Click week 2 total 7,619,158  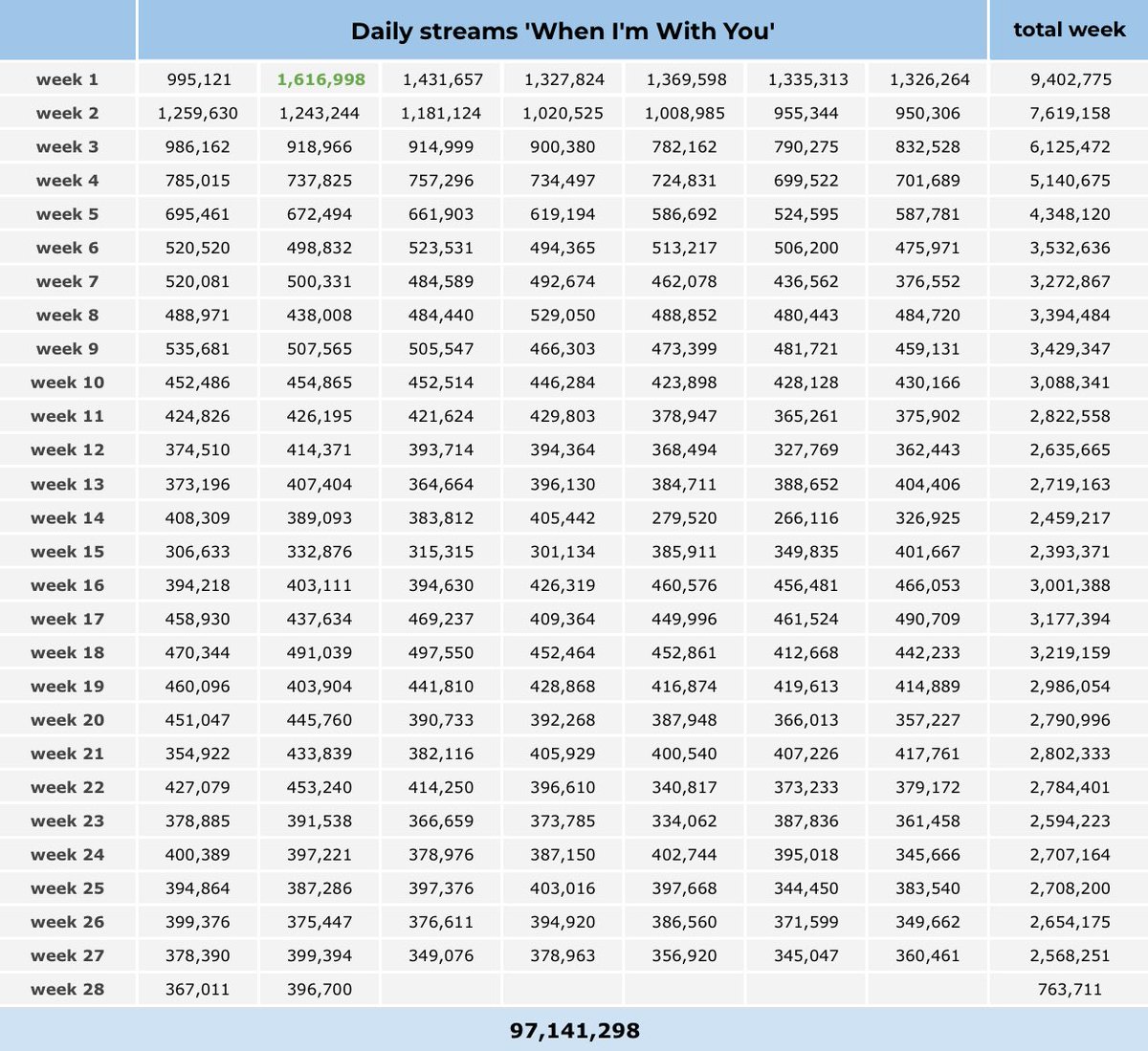click(x=1070, y=113)
